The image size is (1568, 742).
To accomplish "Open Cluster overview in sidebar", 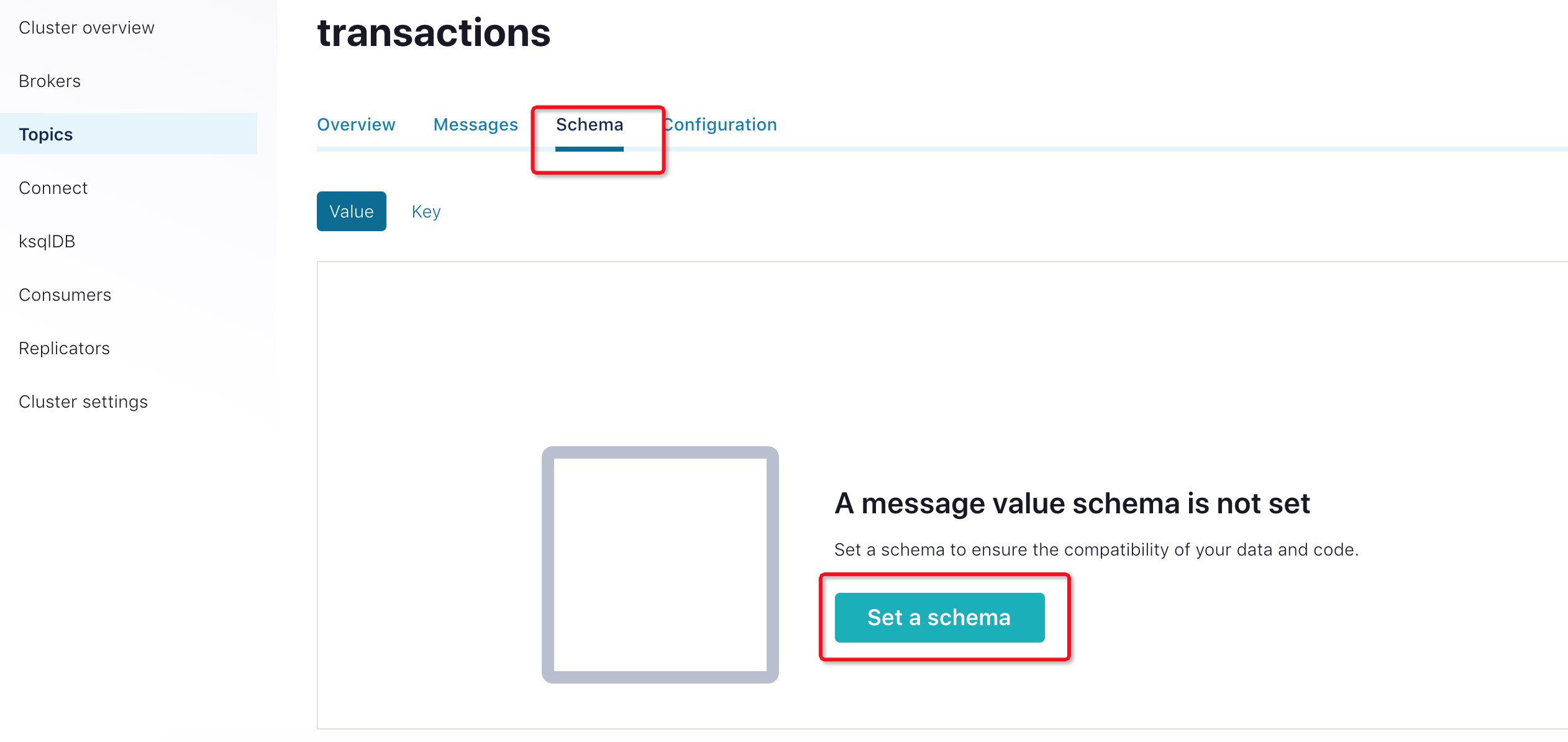I will 86,27.
